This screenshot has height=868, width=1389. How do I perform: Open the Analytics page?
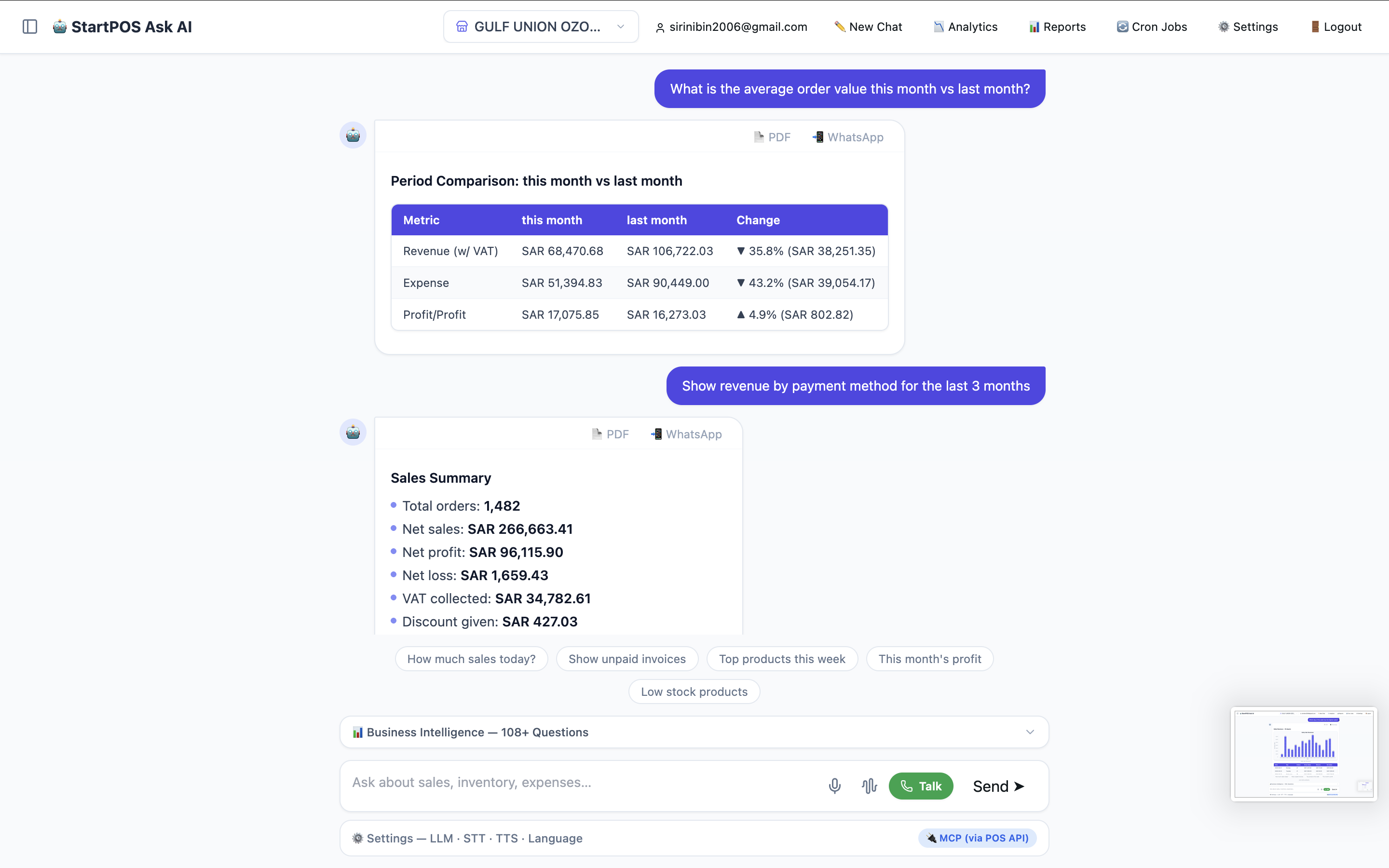[966, 27]
